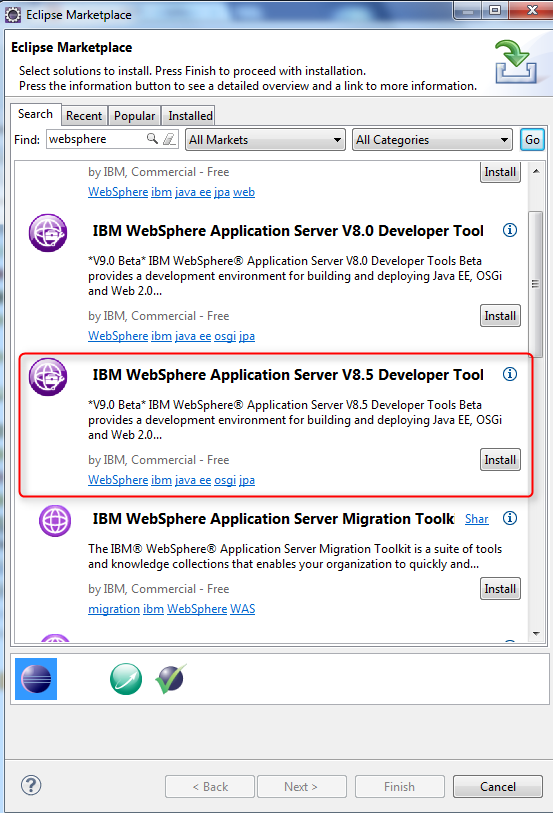
Task: Click the Finish button
Action: [x=400, y=787]
